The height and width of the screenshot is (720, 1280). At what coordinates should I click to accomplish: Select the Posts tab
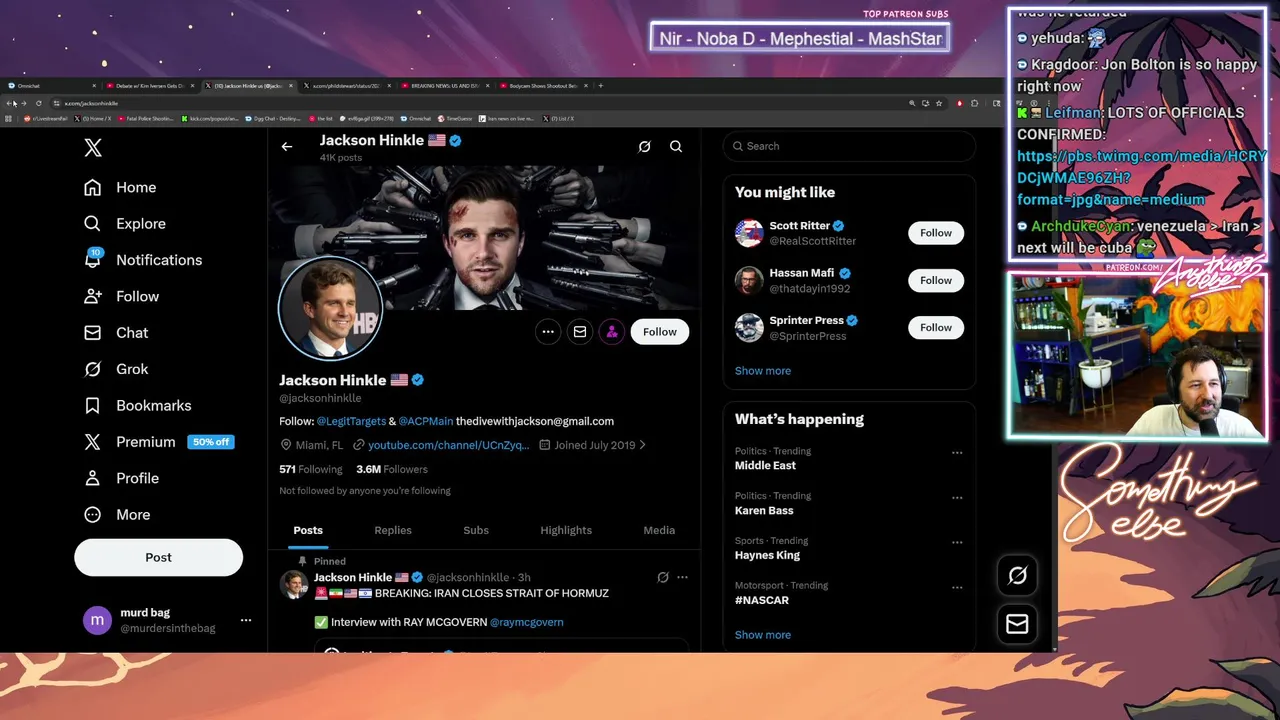point(308,530)
